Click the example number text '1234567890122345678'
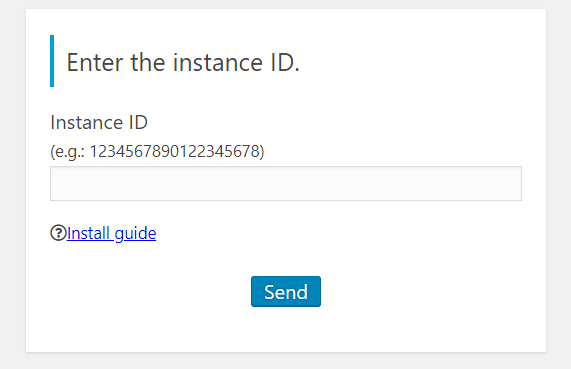 (175, 151)
